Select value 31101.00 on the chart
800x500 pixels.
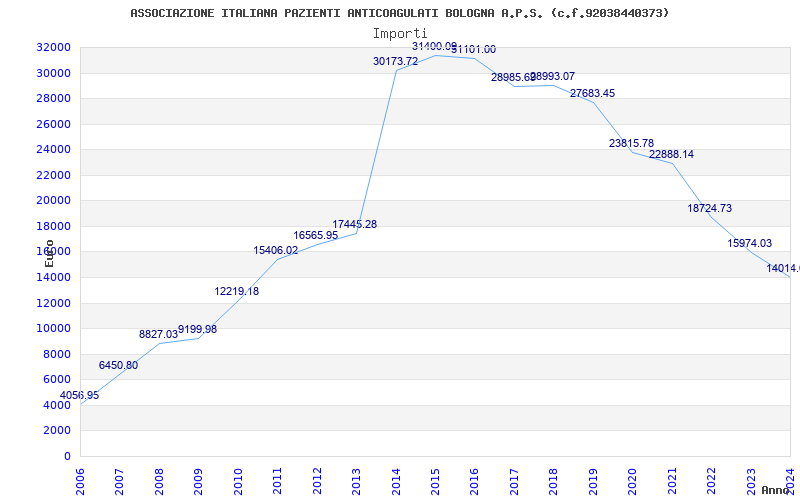[x=473, y=50]
